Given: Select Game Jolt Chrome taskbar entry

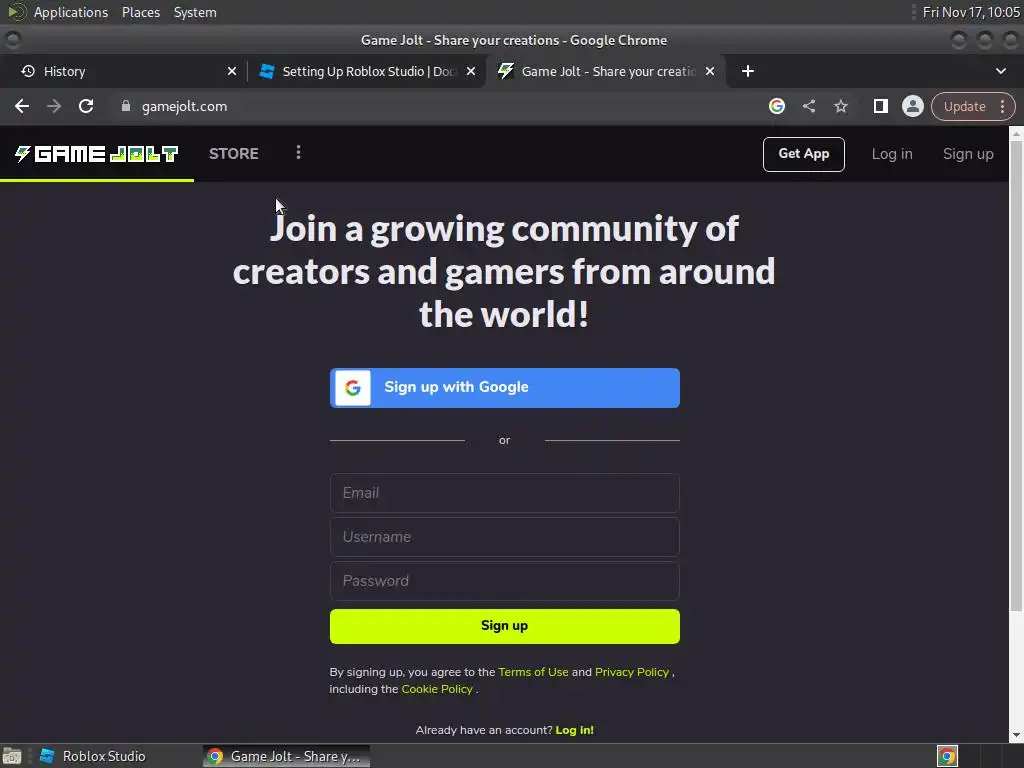Looking at the screenshot, I should click(x=286, y=756).
